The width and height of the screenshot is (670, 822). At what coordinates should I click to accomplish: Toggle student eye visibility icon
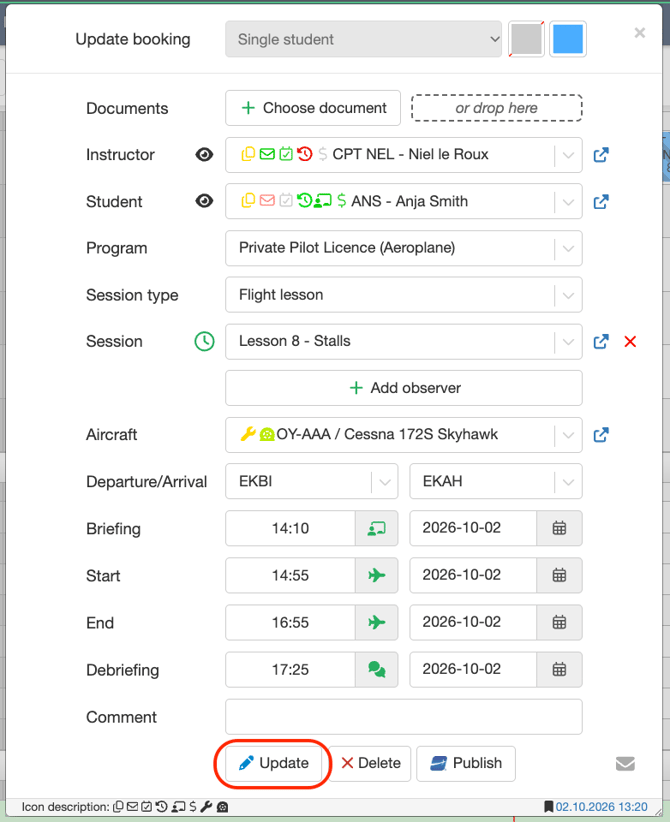[204, 201]
